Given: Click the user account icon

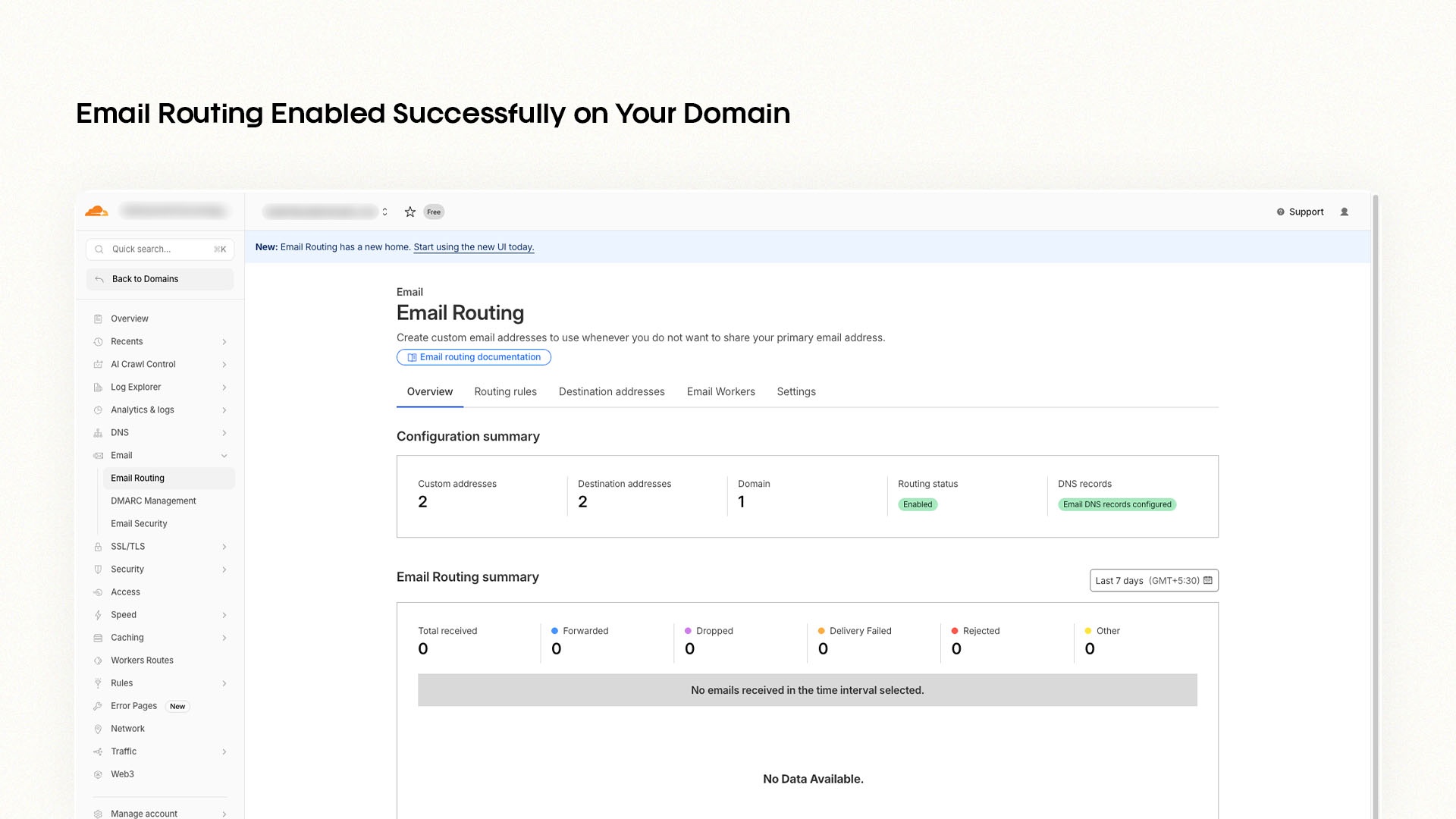Looking at the screenshot, I should (x=1345, y=212).
